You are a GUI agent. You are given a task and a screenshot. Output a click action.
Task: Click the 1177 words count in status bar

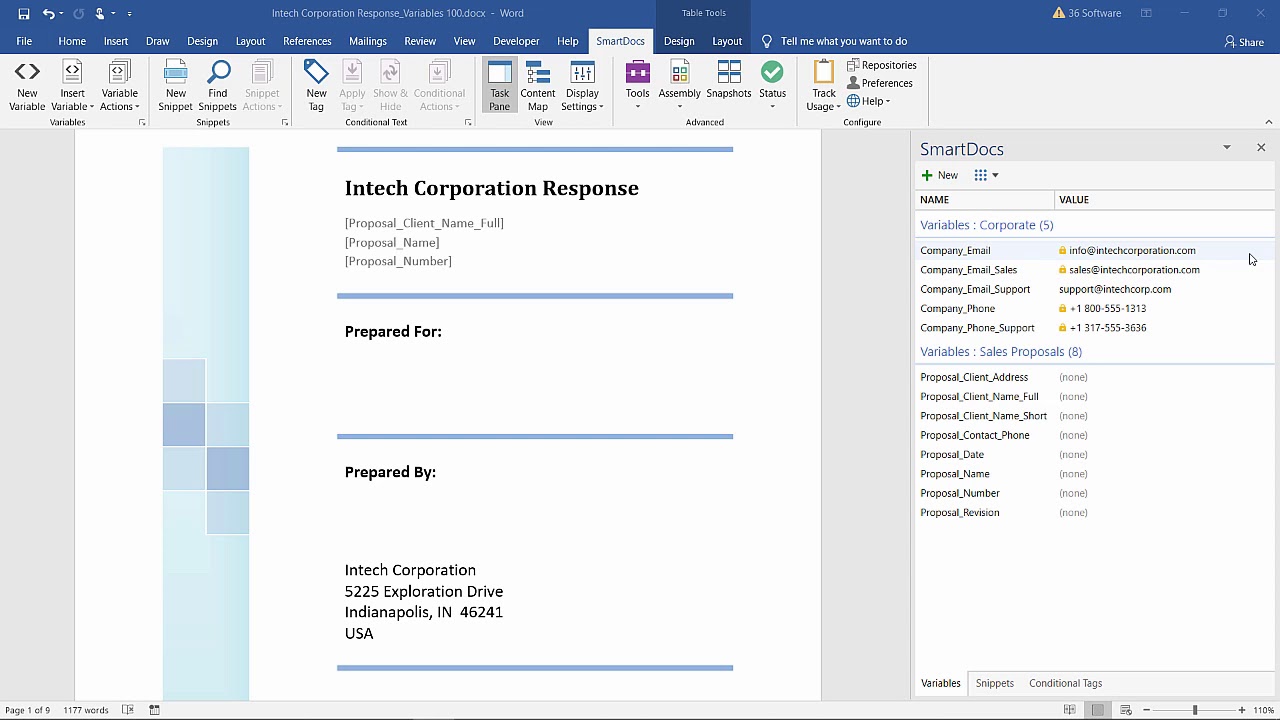click(85, 710)
